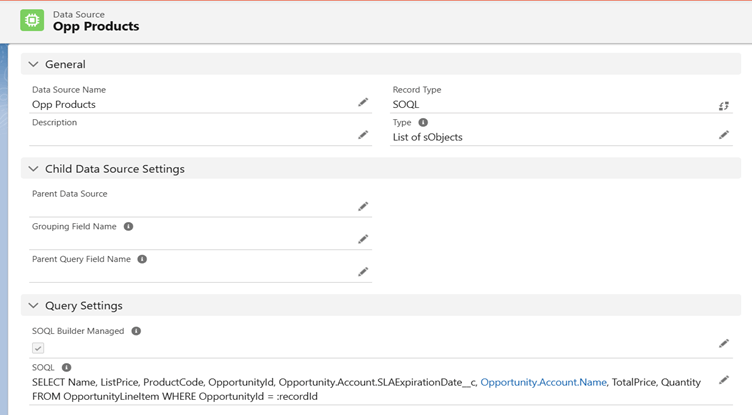The height and width of the screenshot is (415, 752).
Task: Collapse Child Data Source Settings section
Action: coord(33,169)
